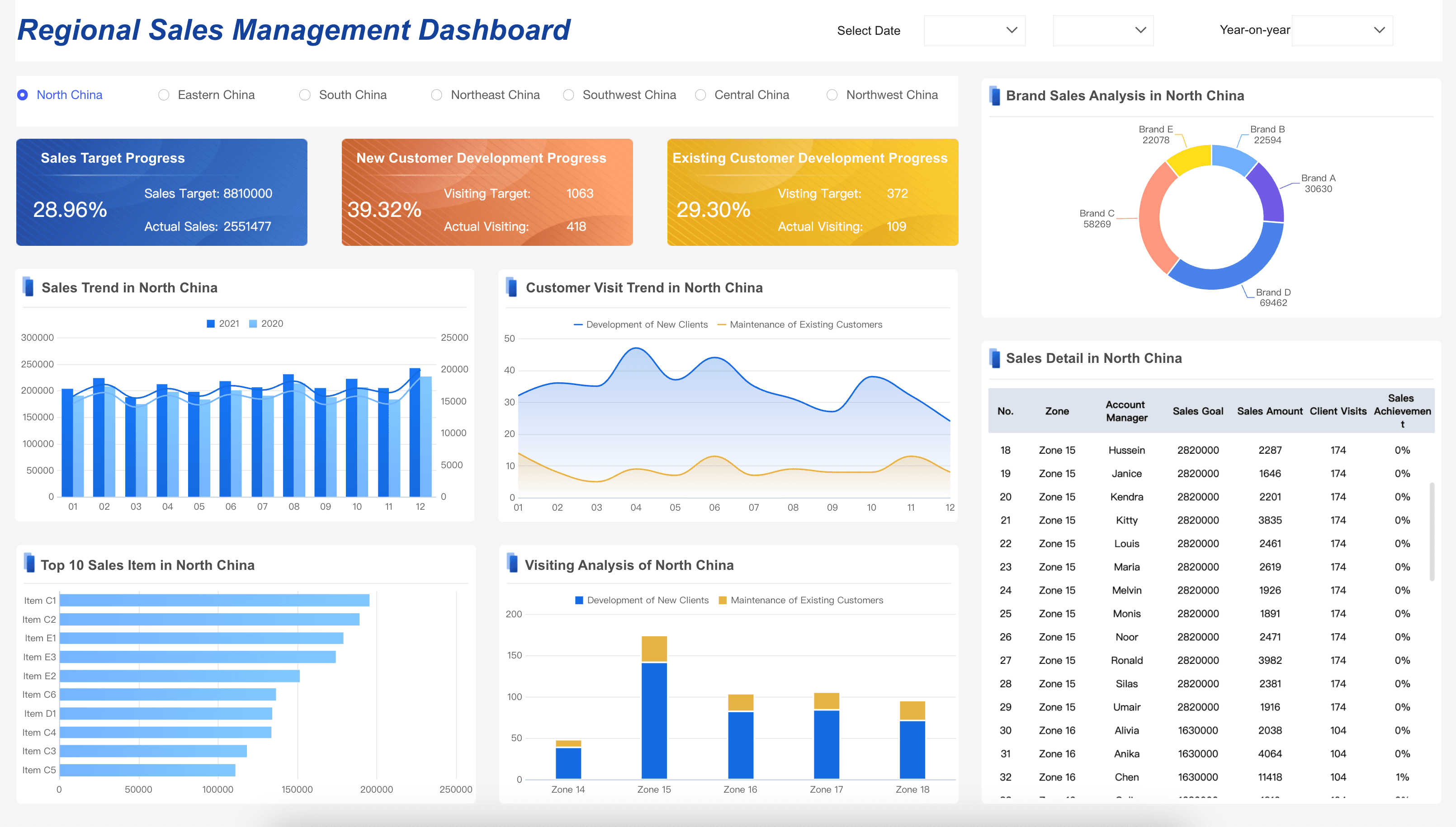Open the Existing Customer Development Progress card
Screen dimensions: 1456x827
pos(813,193)
